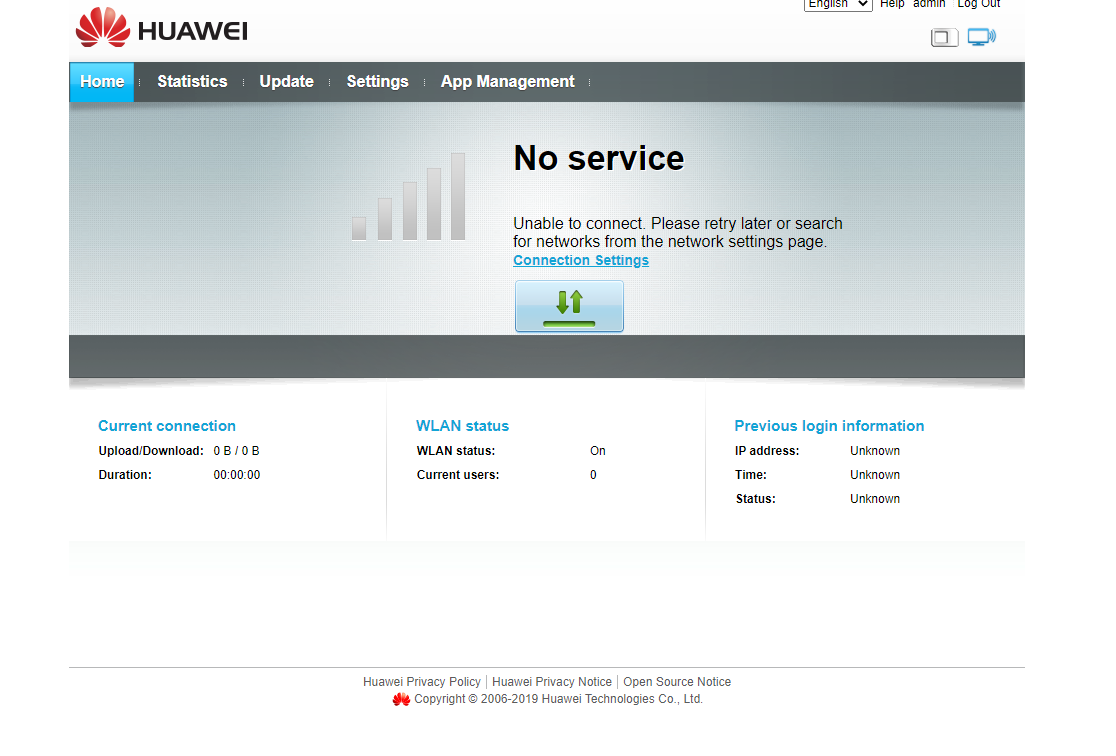Open the Open Source Notice link
1116x756 pixels.
click(677, 682)
